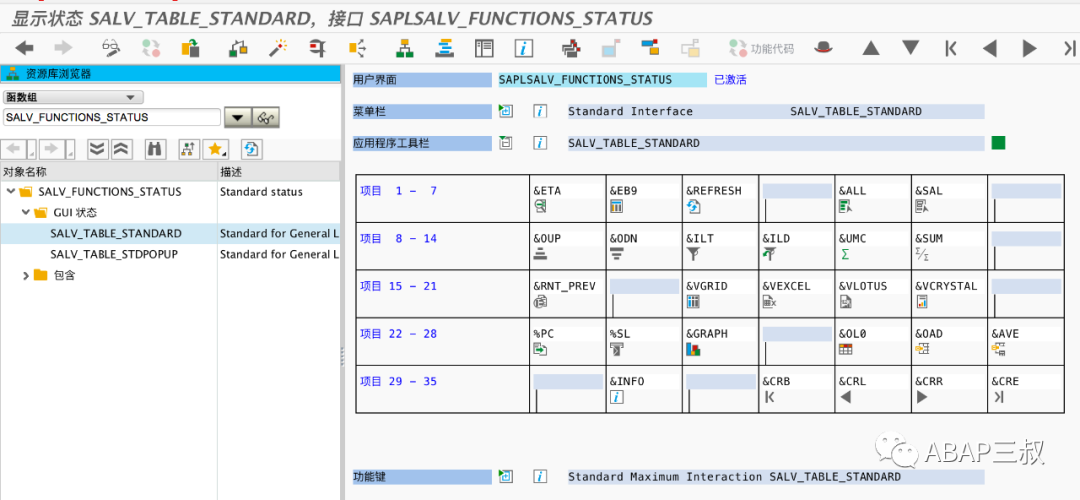1080x500 pixels.
Task: Open info icon next to 功能键
Action: (x=541, y=477)
